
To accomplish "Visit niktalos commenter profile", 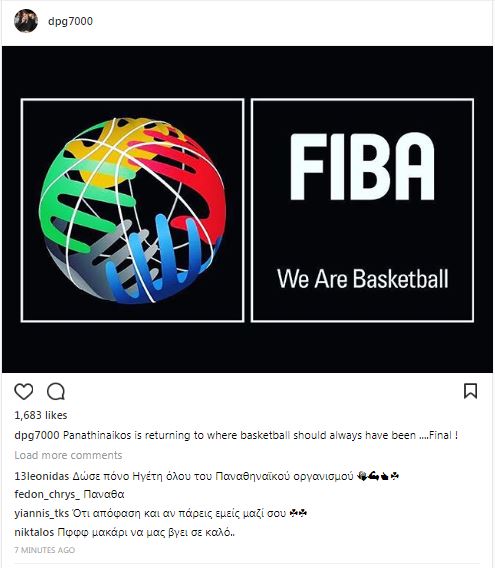I will (x=34, y=532).
